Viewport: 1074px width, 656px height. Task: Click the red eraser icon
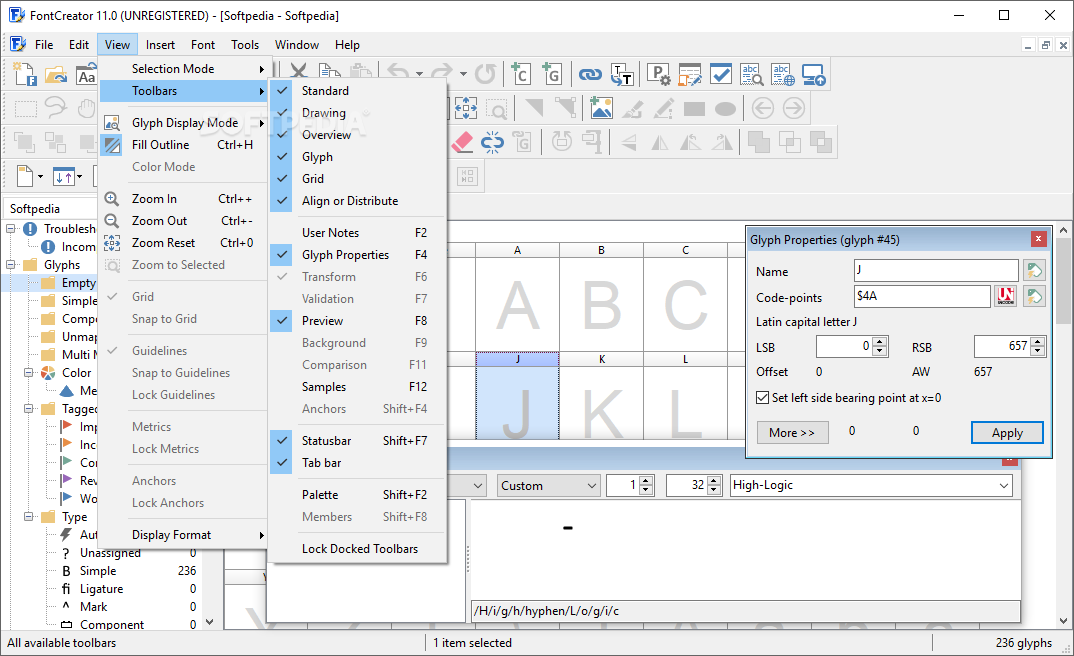click(462, 142)
